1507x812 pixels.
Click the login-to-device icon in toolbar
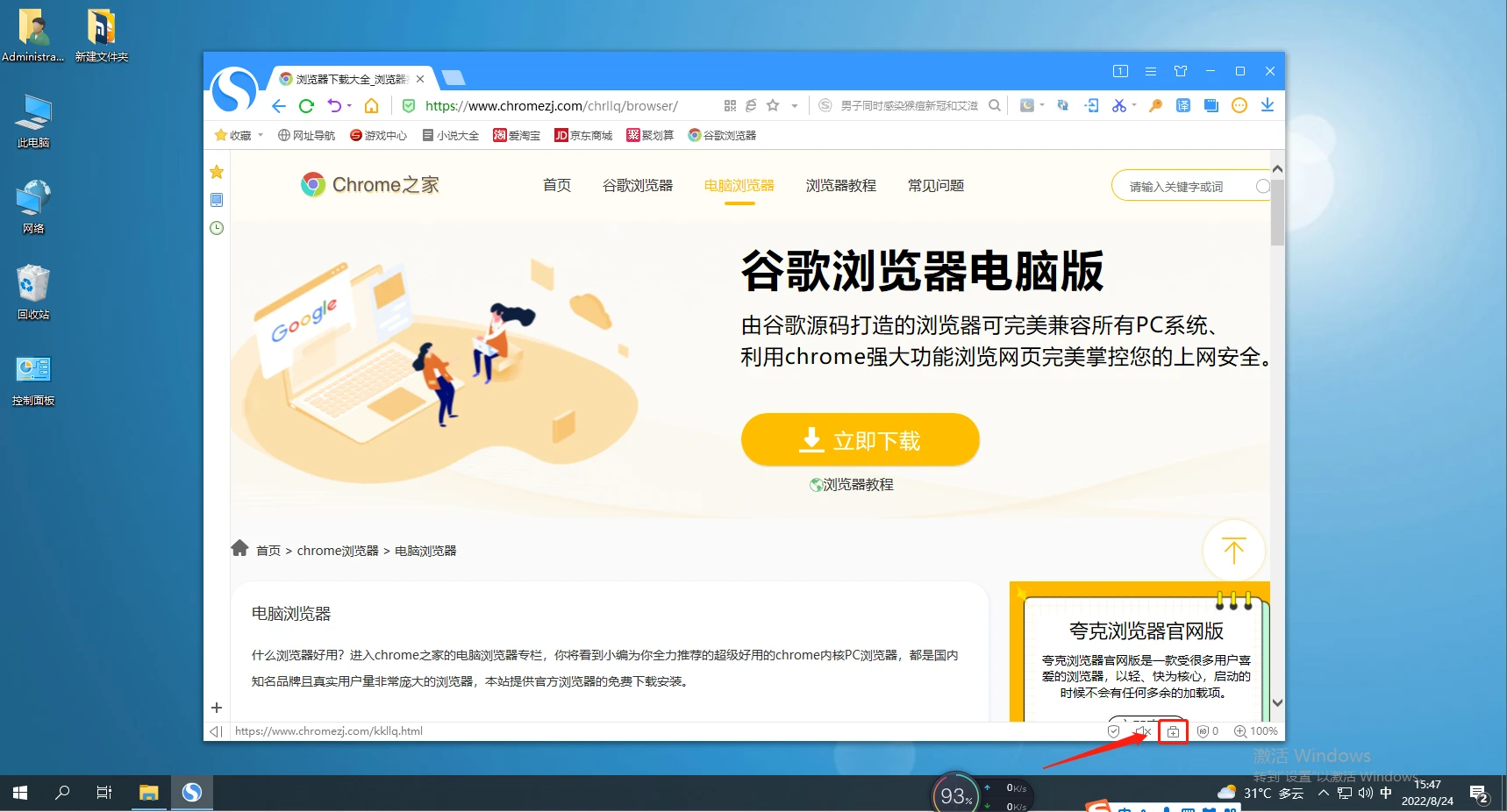(1091, 105)
